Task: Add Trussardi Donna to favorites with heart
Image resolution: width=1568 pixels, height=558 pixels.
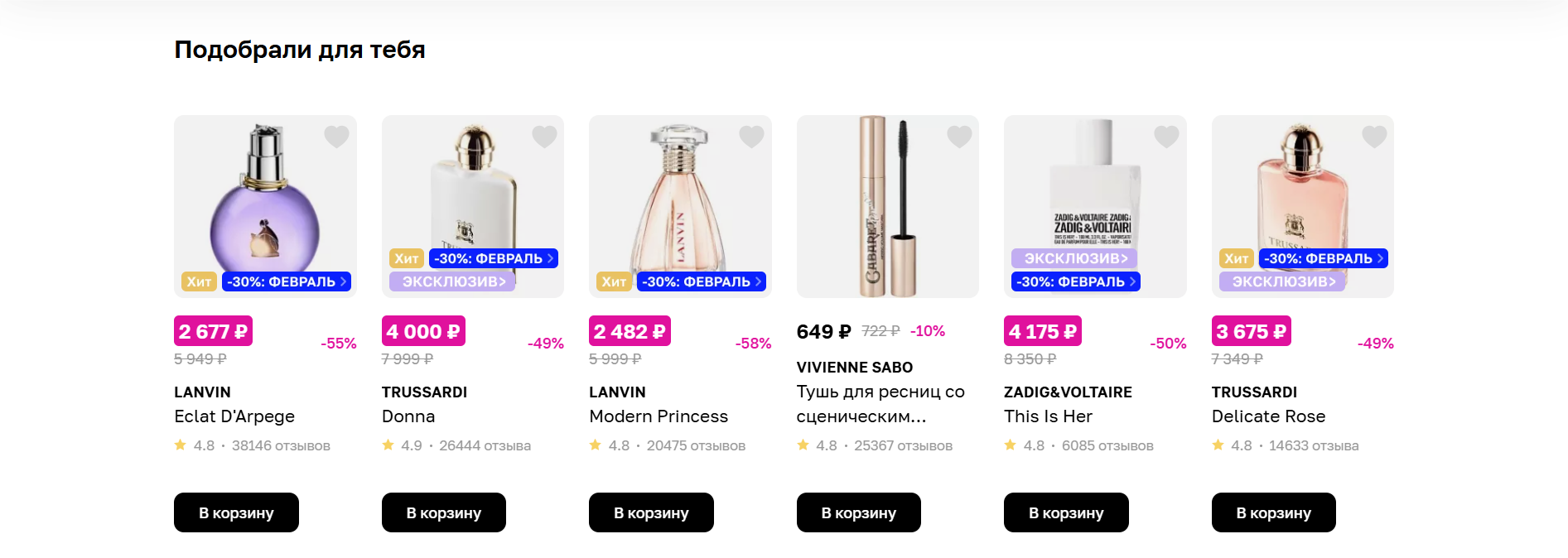Action: (x=544, y=137)
